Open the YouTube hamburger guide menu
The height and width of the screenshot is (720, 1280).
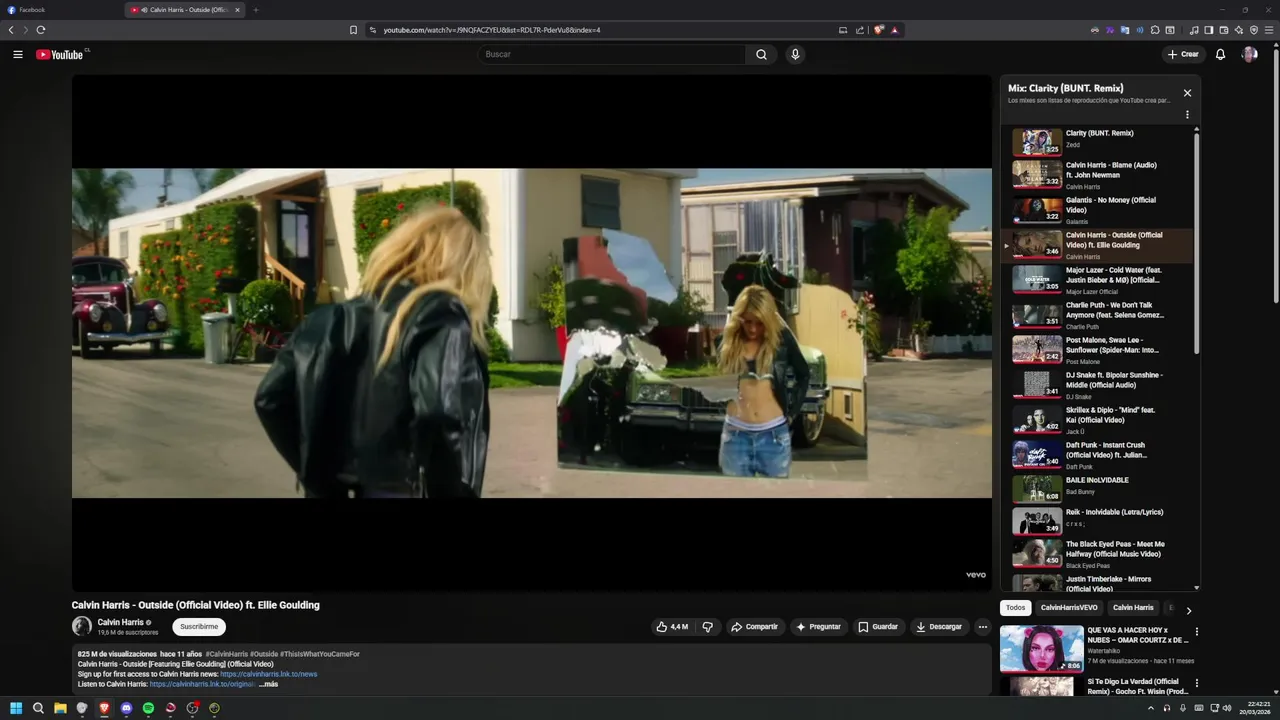18,54
